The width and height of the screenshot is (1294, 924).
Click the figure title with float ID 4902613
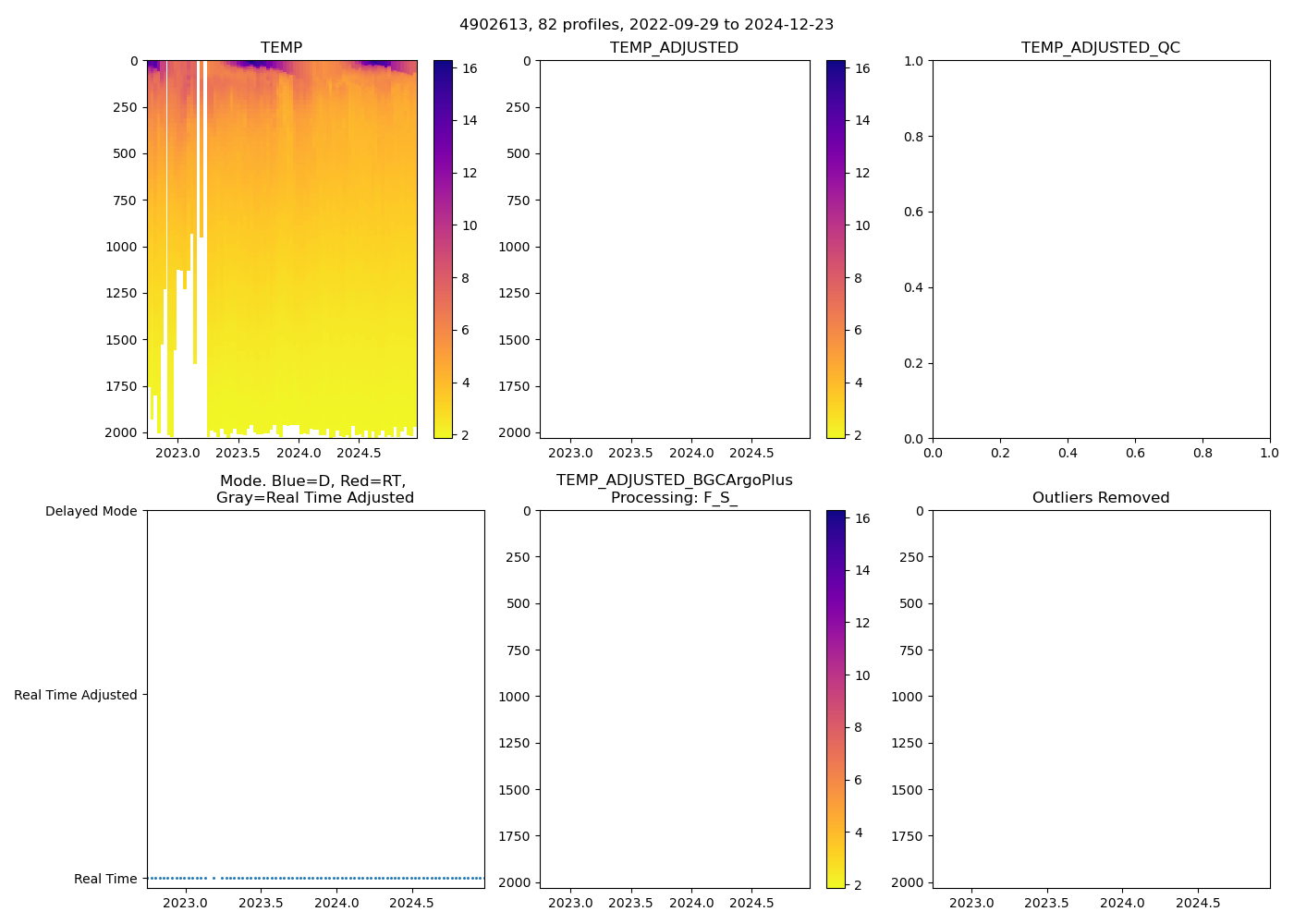click(646, 25)
